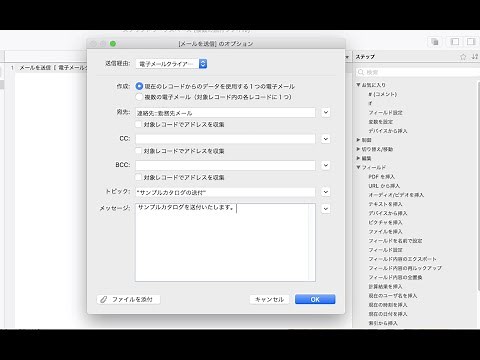Image resolution: width=480 pixels, height=360 pixels.
Task: Select フィールド設定 under お気に入り
Action: point(385,113)
